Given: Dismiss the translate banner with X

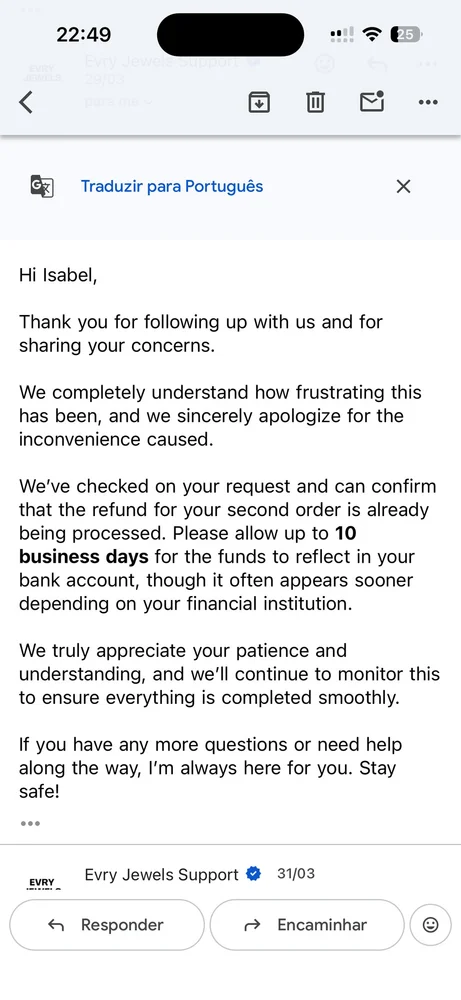Looking at the screenshot, I should (404, 186).
